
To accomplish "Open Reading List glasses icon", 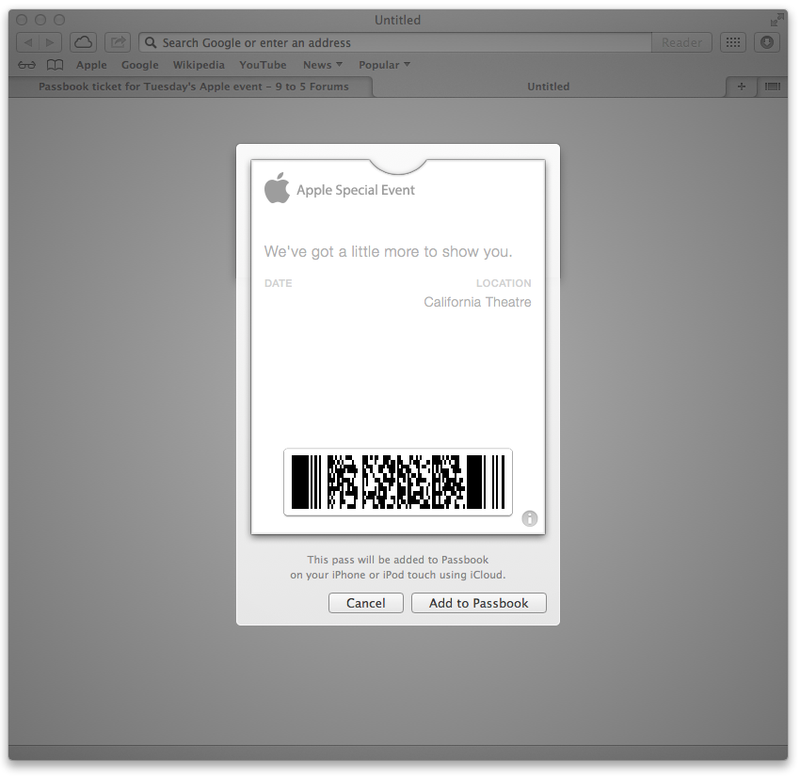I will point(27,65).
